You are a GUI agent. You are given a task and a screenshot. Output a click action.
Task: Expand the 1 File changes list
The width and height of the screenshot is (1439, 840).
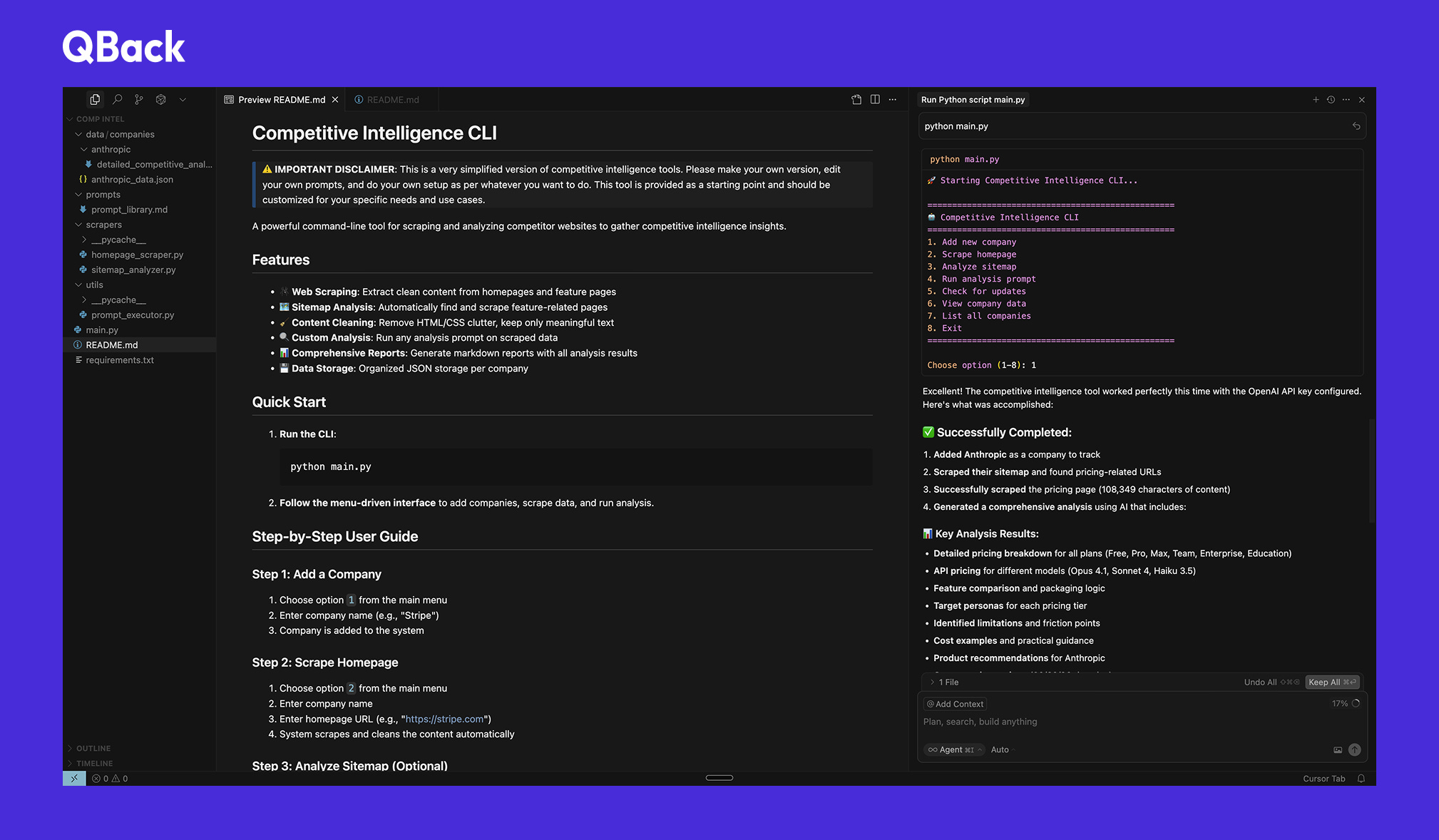[x=943, y=682]
